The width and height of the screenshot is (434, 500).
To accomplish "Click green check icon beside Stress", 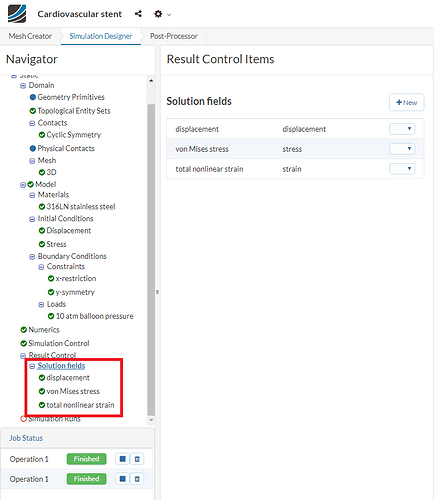I will (x=42, y=244).
